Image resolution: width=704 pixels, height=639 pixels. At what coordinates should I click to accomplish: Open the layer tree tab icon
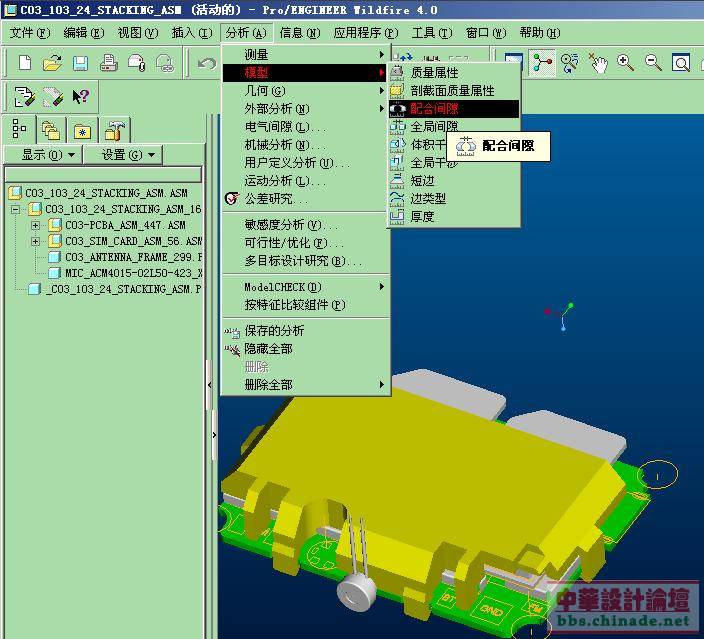[51, 130]
